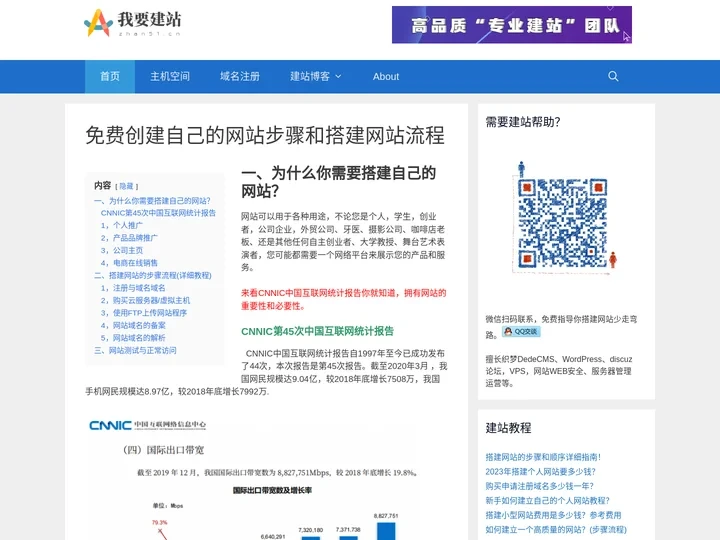720x540 pixels.
Task: Jump to 2, 购买云服务器/虚拟主机 section
Action: click(145, 300)
